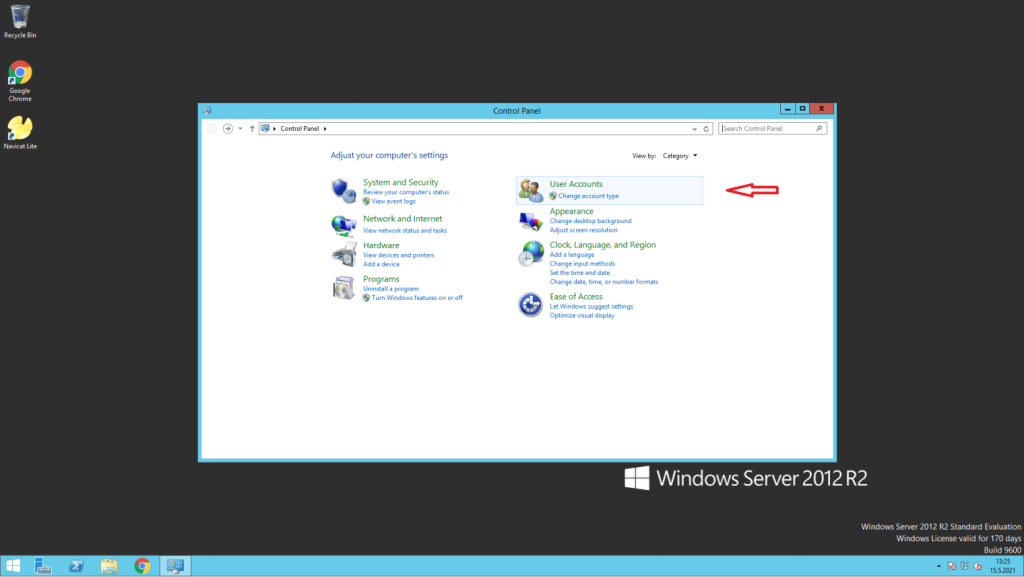
Task: Open the Ease of Access category link
Action: [576, 296]
